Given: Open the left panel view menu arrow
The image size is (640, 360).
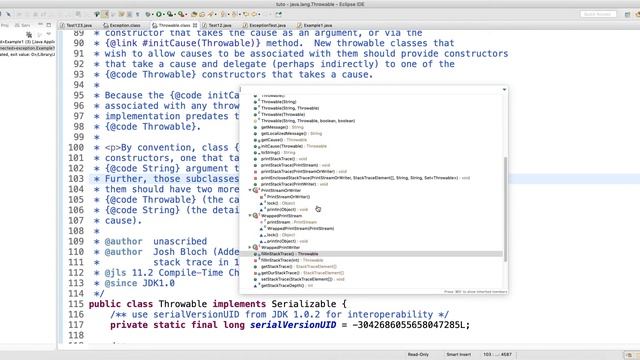Looking at the screenshot, I should click(49, 34).
